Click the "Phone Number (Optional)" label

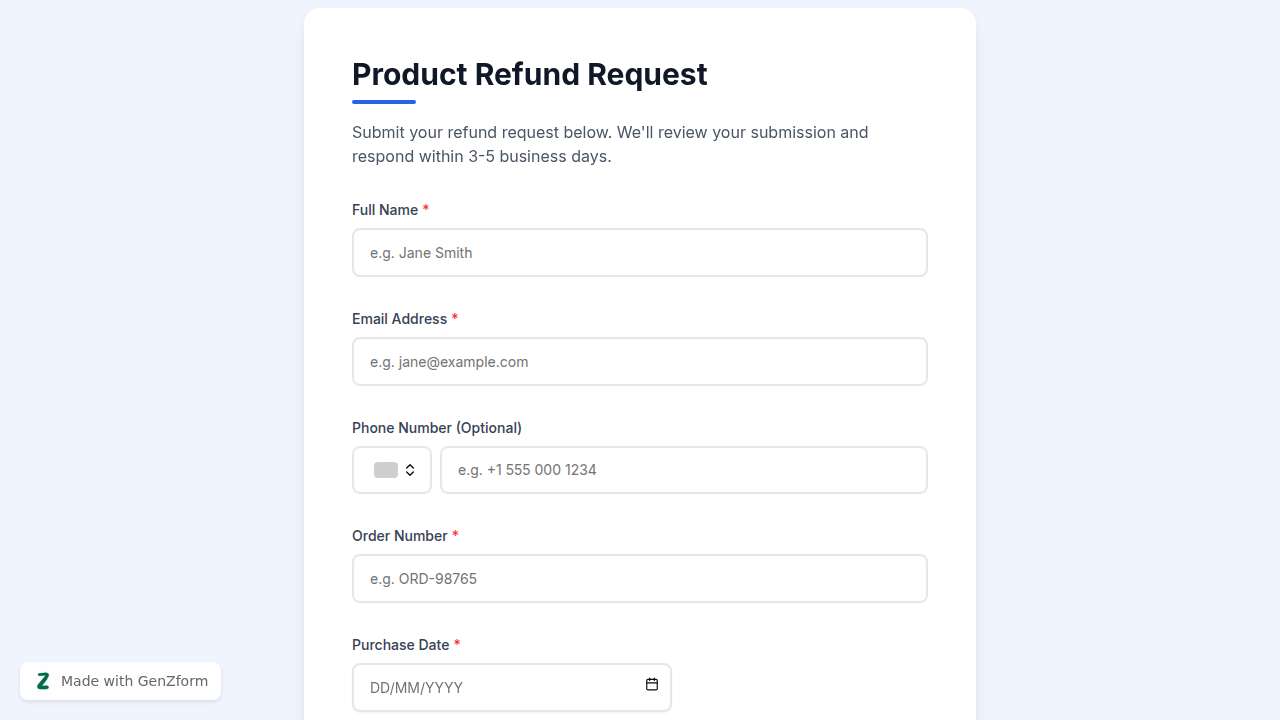[x=437, y=428]
